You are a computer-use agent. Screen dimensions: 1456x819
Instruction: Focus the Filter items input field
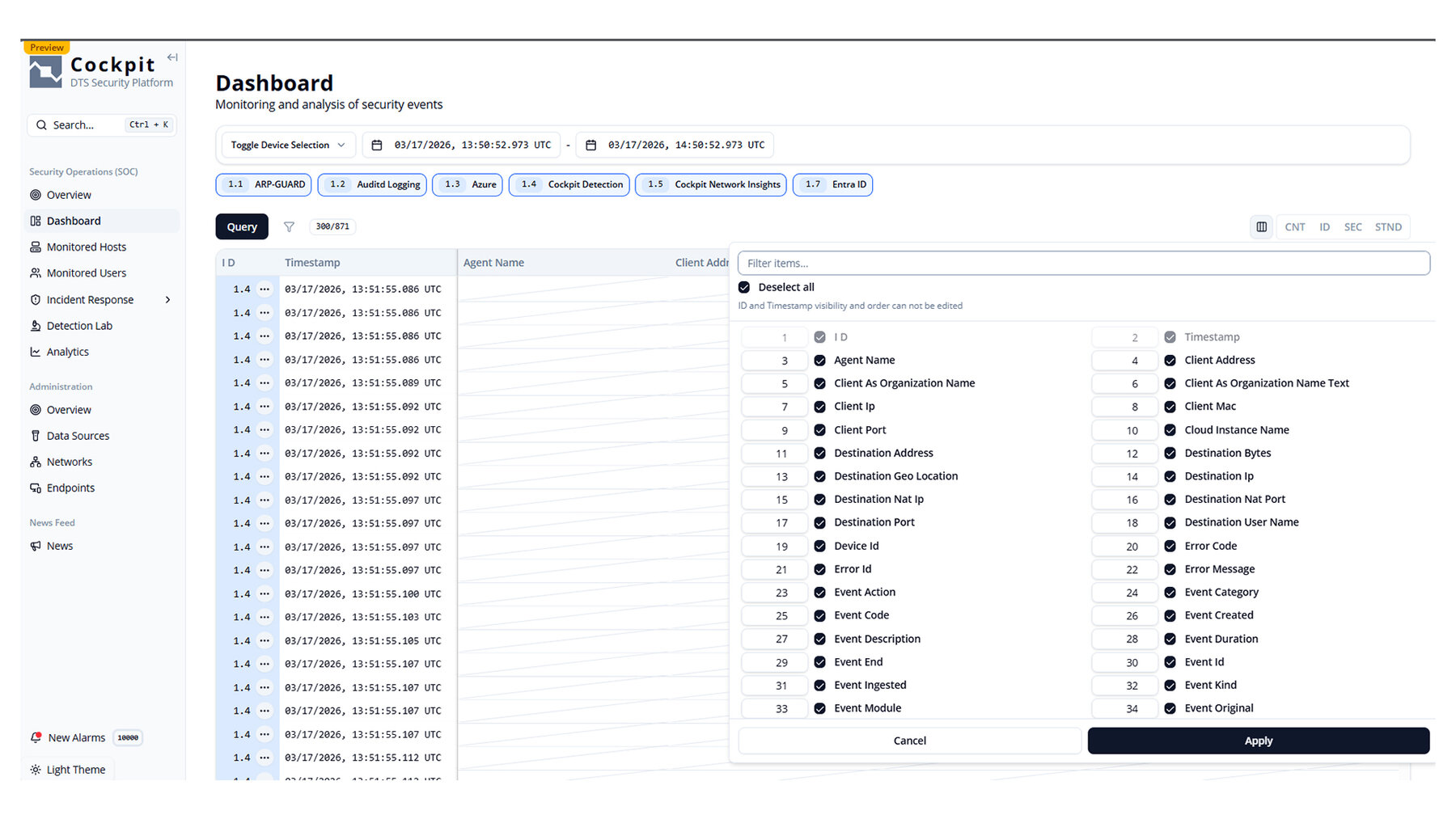coord(1083,264)
